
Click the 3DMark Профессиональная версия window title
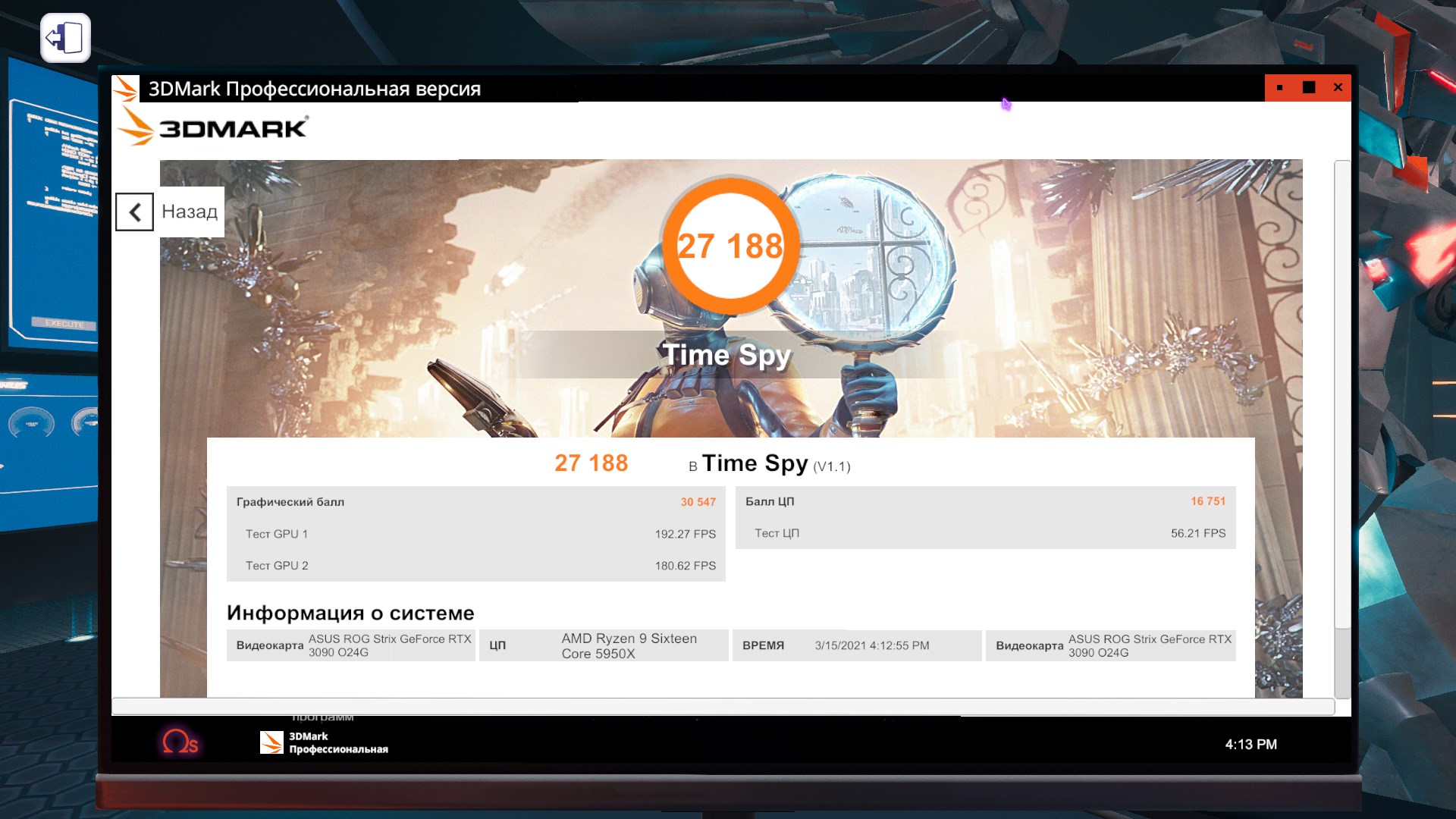314,89
